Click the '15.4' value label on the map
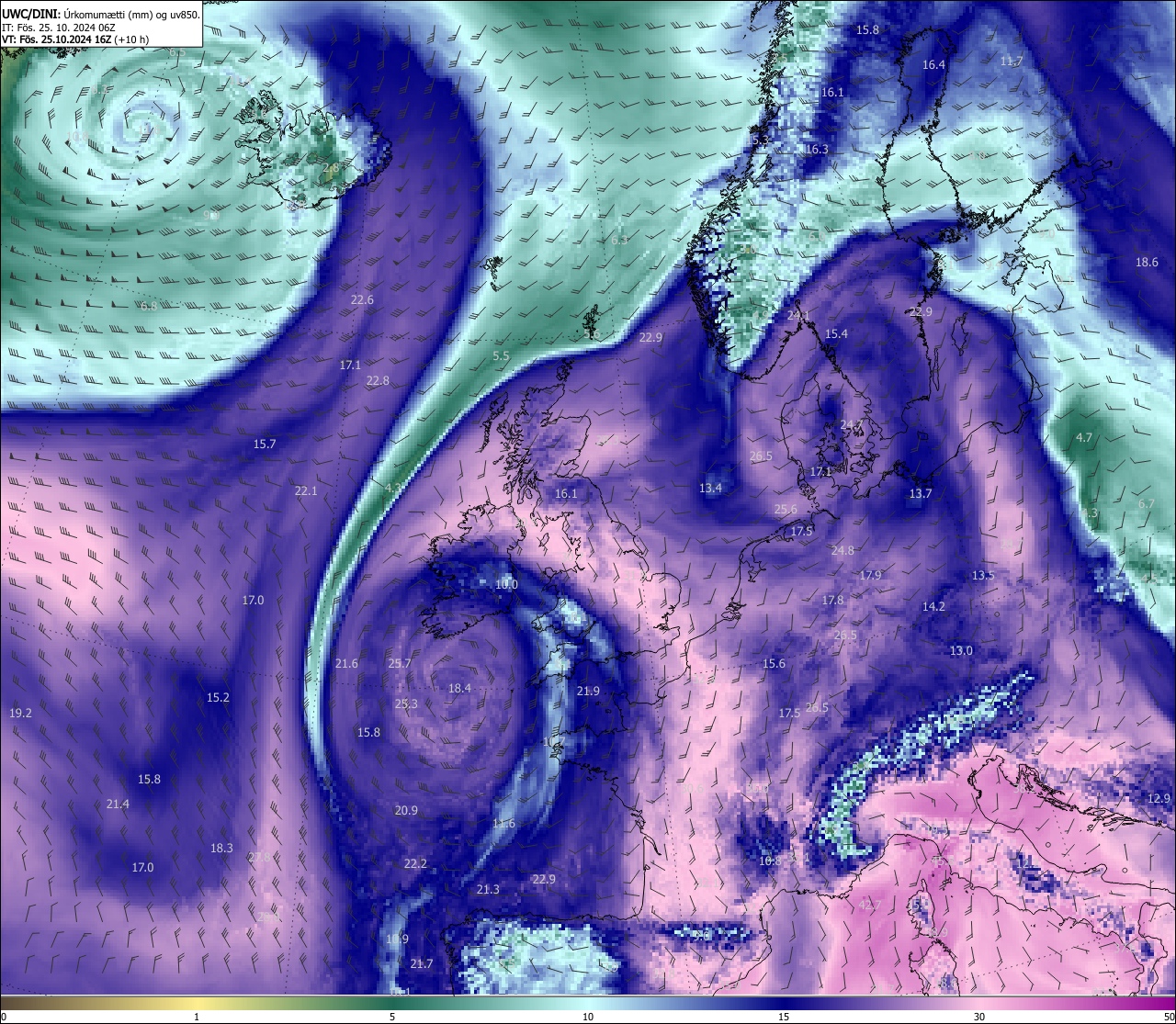This screenshot has width=1176, height=1024. (x=836, y=333)
